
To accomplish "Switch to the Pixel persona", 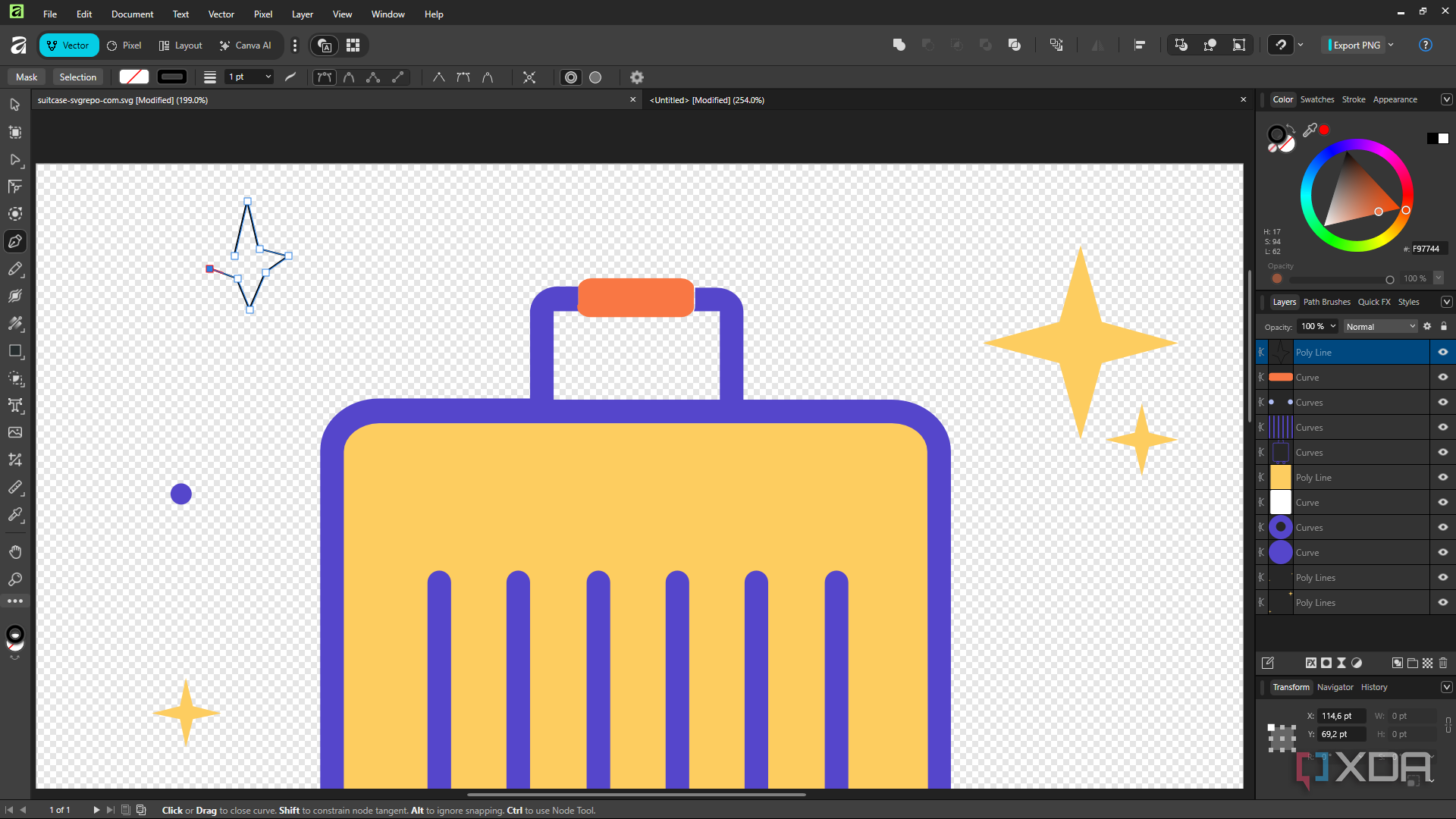I will click(124, 45).
